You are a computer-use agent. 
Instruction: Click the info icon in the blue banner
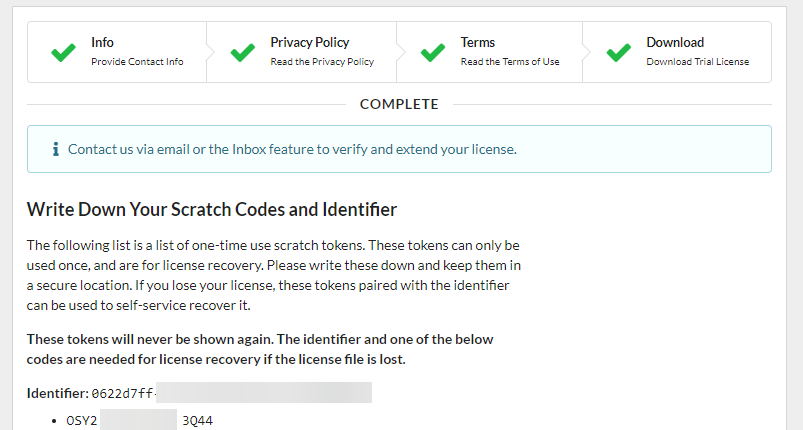pyautogui.click(x=55, y=149)
